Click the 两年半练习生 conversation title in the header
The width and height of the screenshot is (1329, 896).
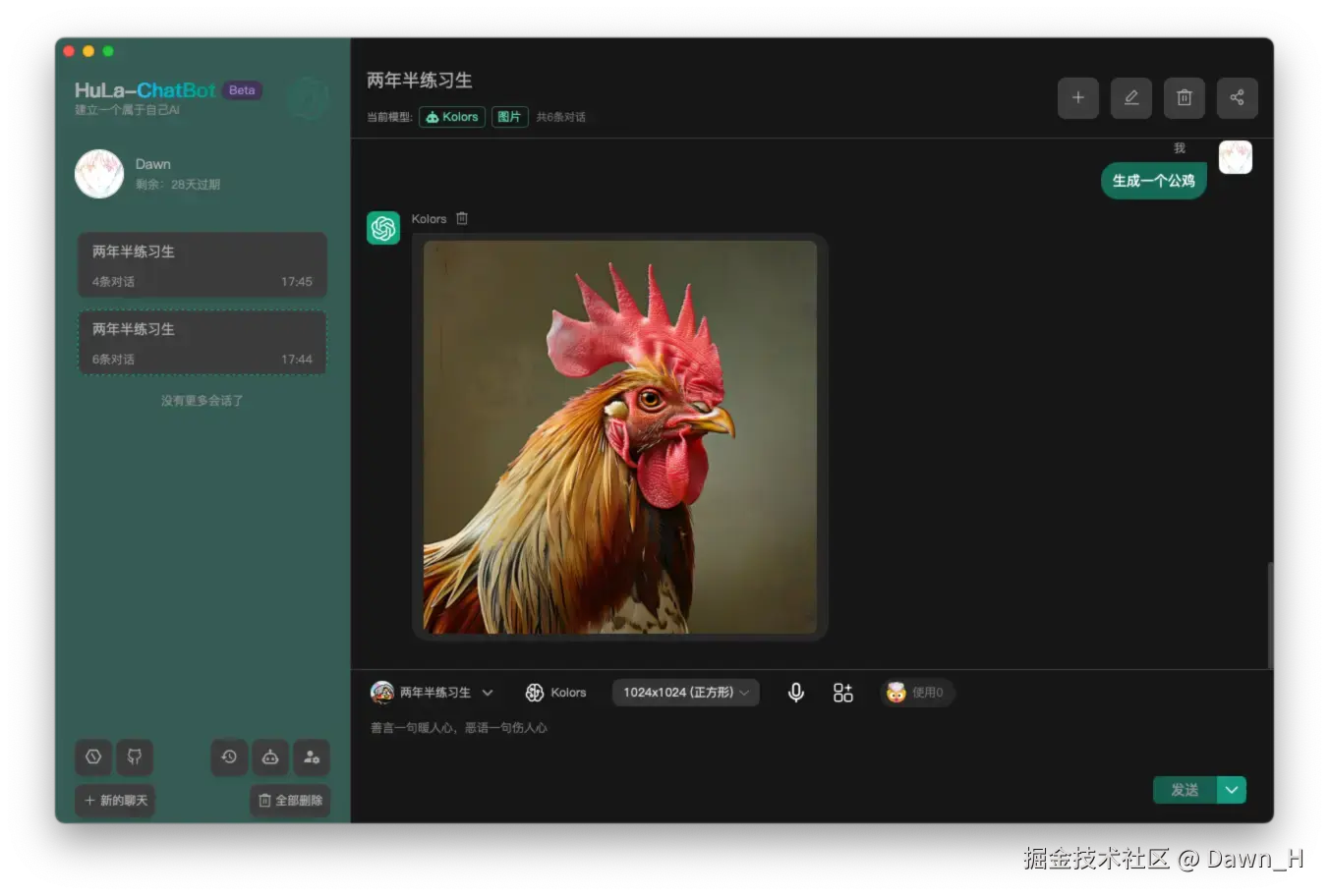pyautogui.click(x=420, y=81)
